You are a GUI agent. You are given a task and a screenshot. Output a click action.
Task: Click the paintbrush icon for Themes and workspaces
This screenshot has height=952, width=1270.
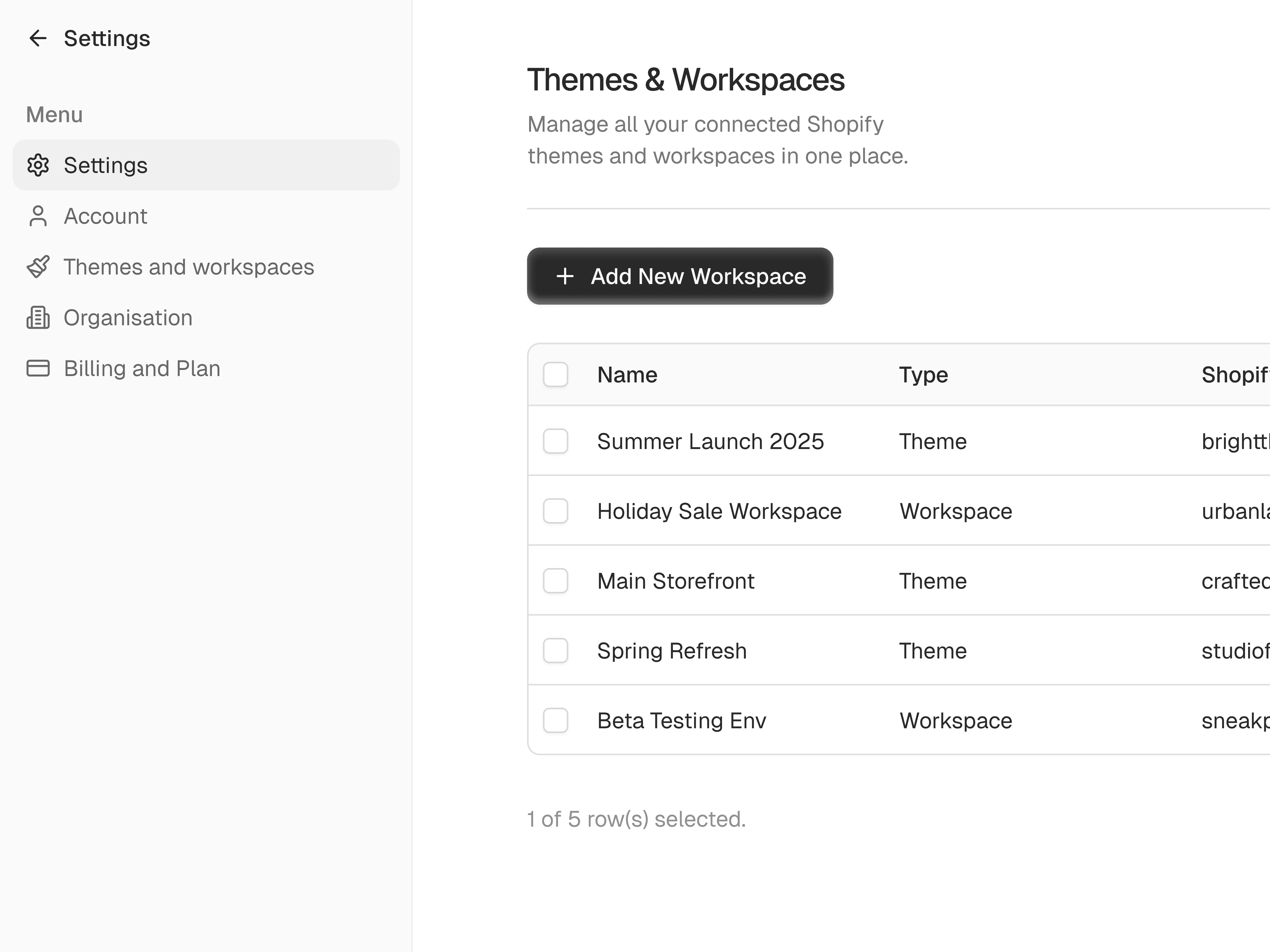tap(38, 267)
